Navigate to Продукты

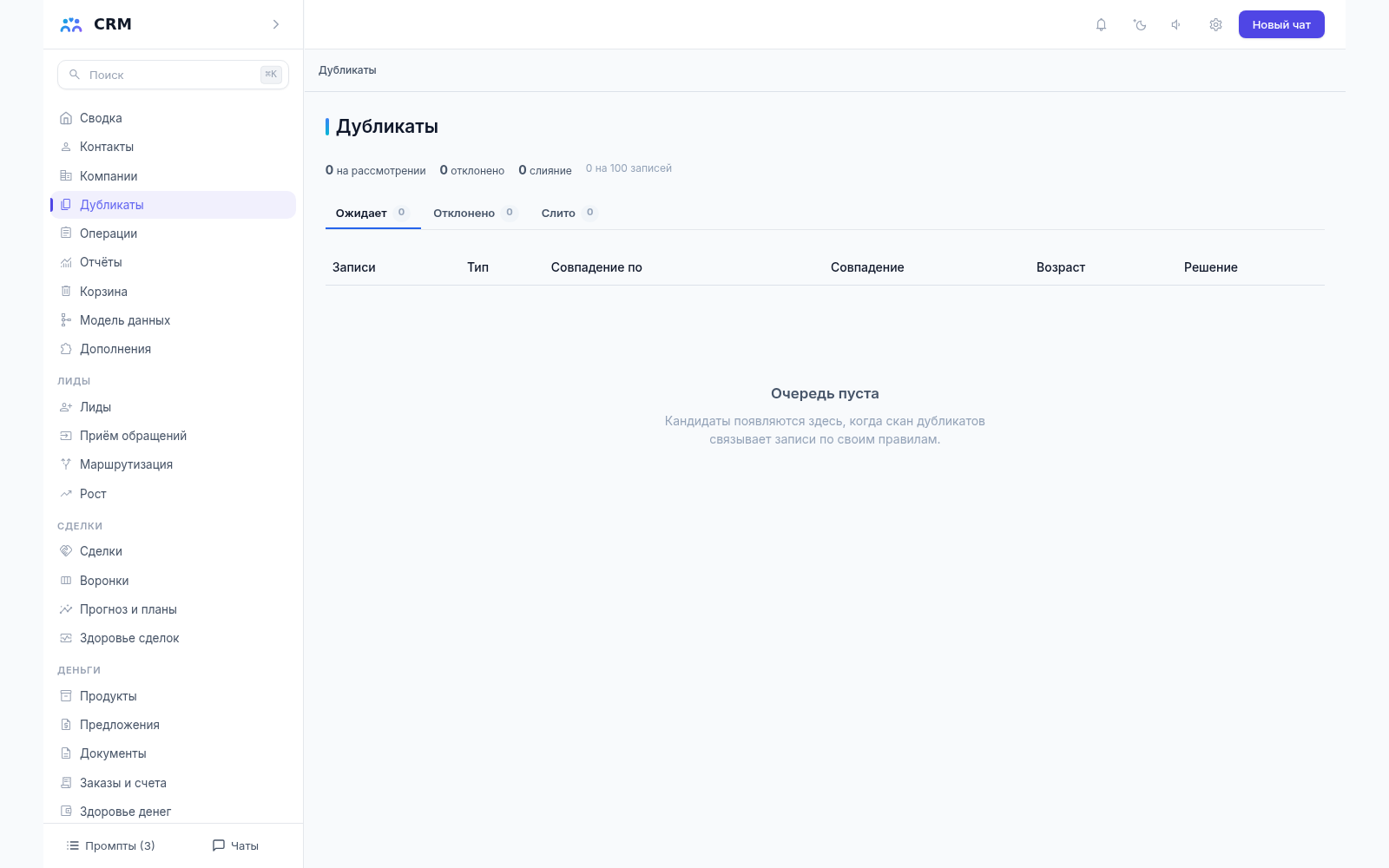tap(173, 696)
